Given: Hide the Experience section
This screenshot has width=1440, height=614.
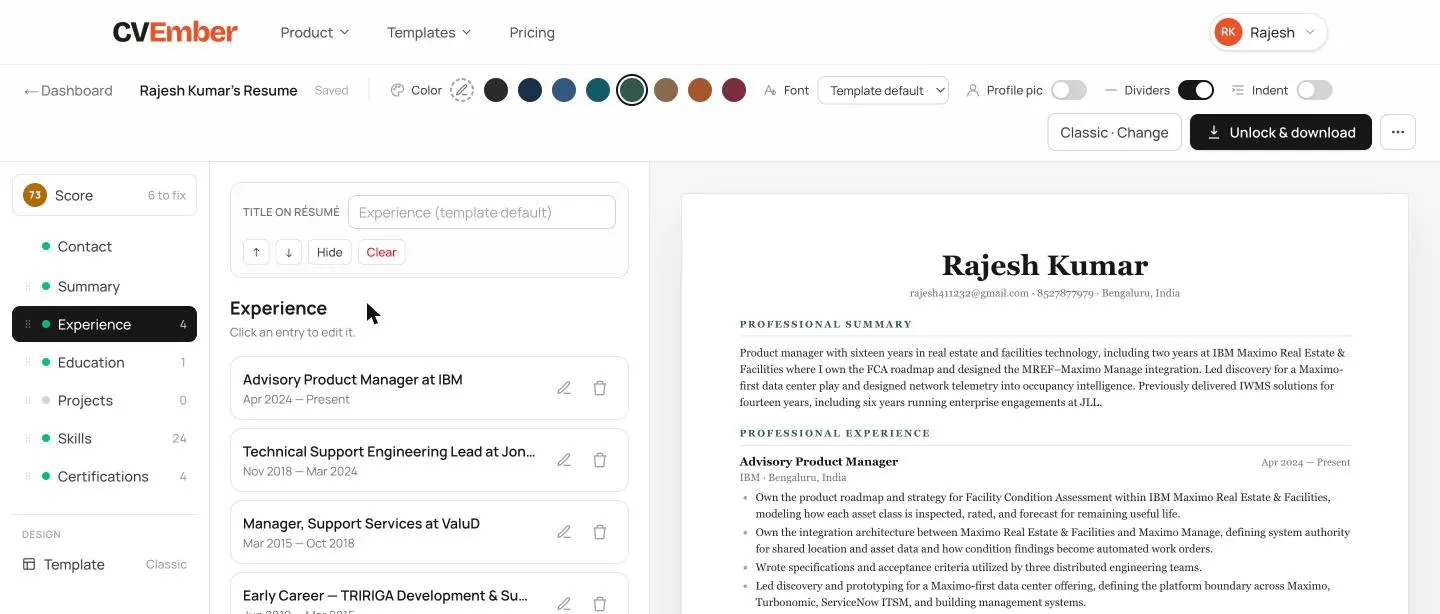Looking at the screenshot, I should click(330, 252).
